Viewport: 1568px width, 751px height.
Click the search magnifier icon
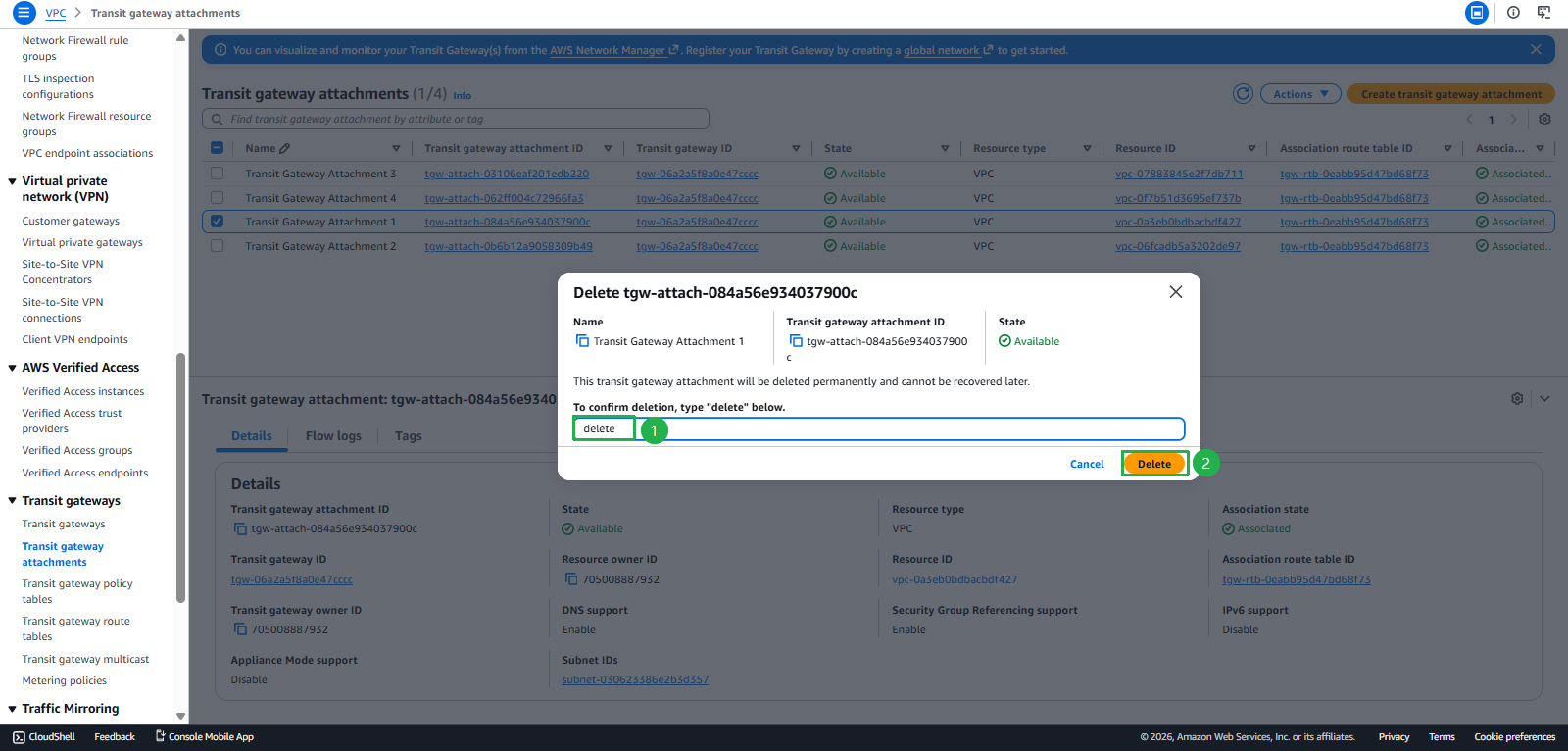218,119
